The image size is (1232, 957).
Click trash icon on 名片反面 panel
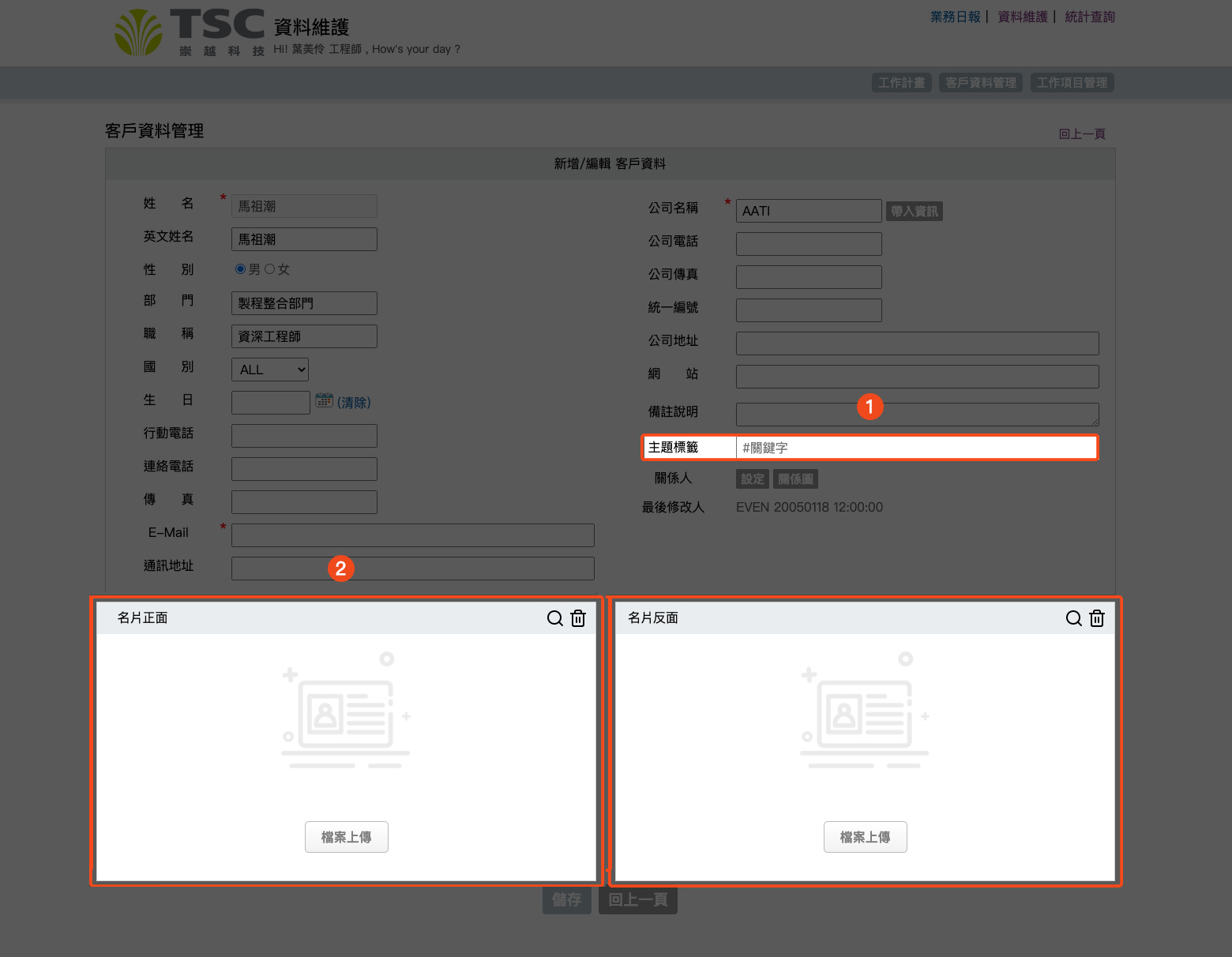click(1097, 618)
